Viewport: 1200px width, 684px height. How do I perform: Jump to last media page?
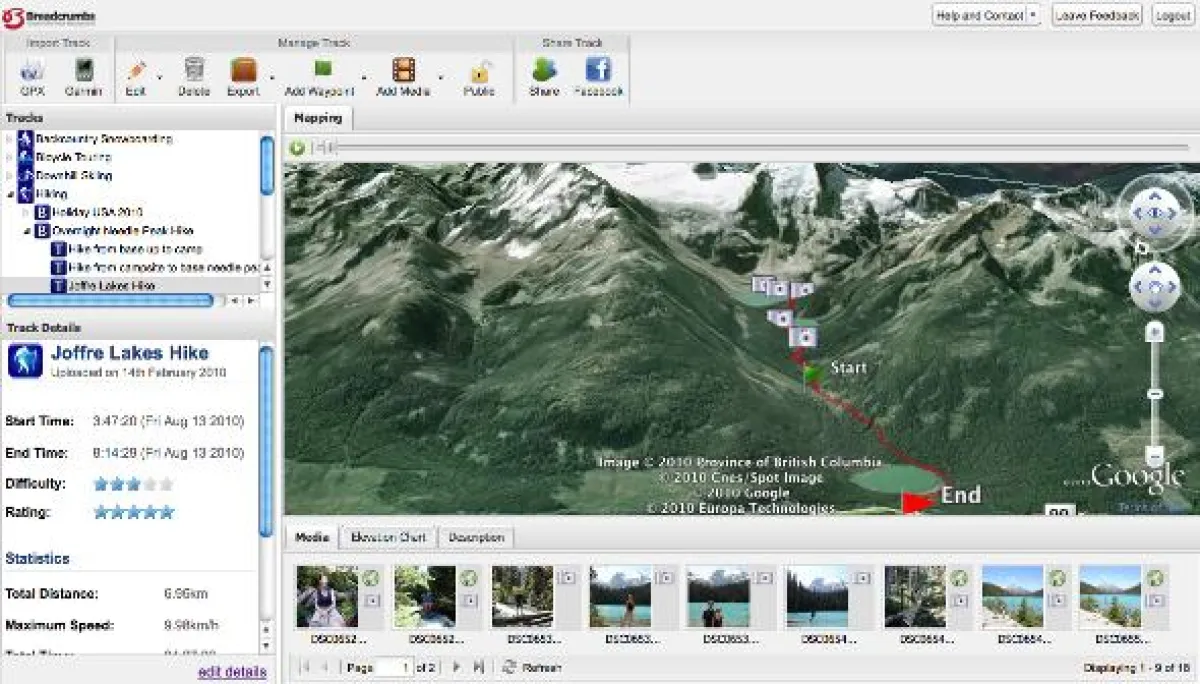pos(478,667)
